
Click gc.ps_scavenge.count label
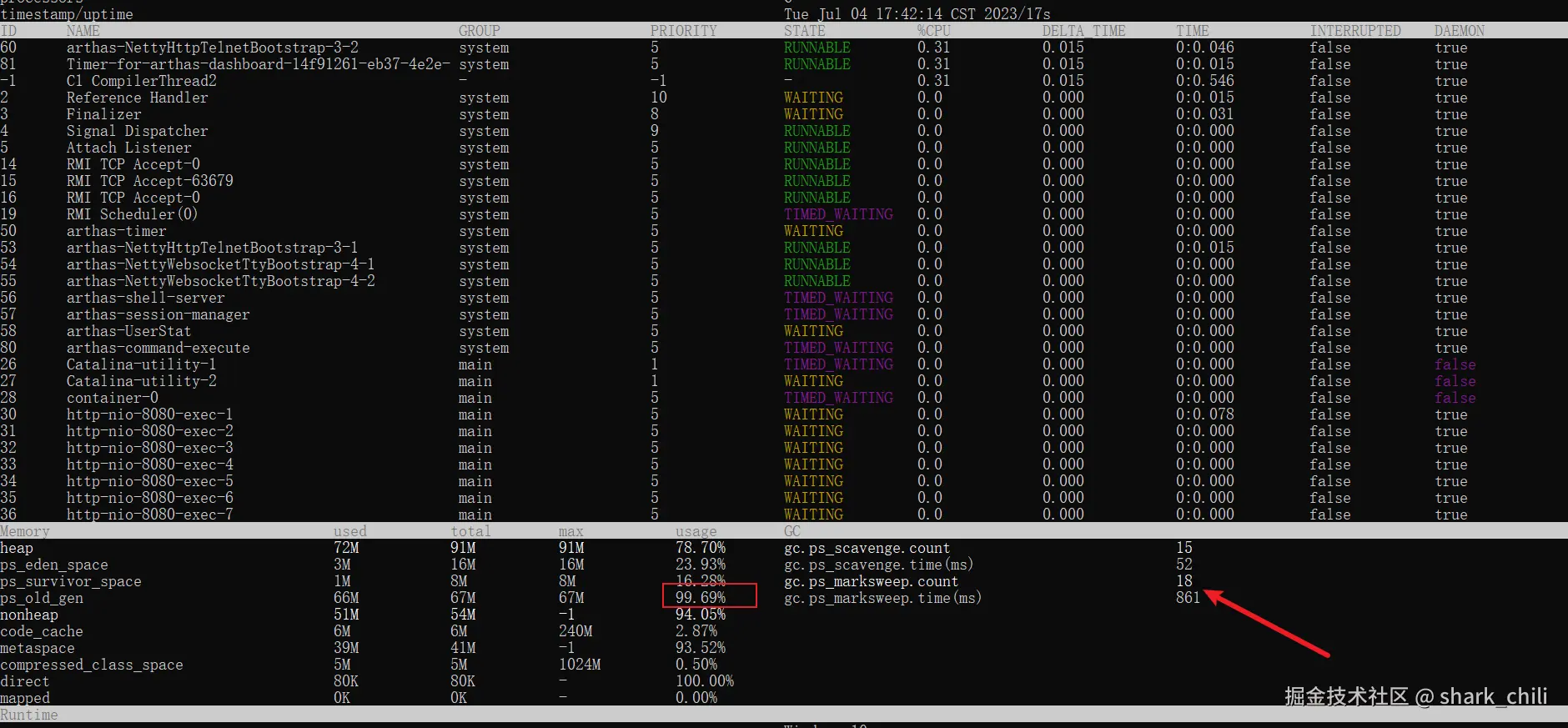click(867, 548)
